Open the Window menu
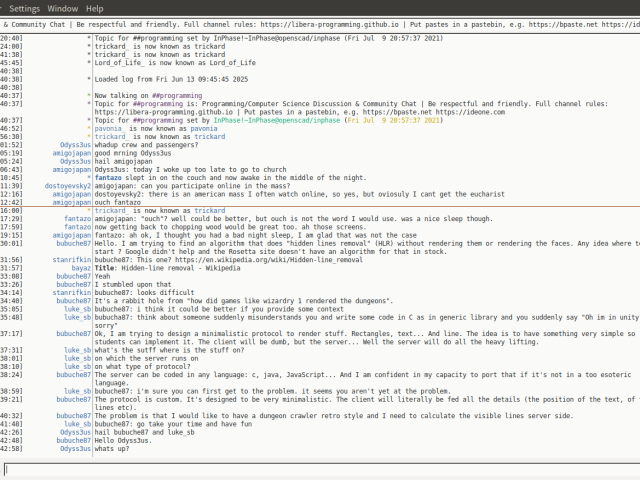Viewport: 640px width, 480px height. click(62, 8)
